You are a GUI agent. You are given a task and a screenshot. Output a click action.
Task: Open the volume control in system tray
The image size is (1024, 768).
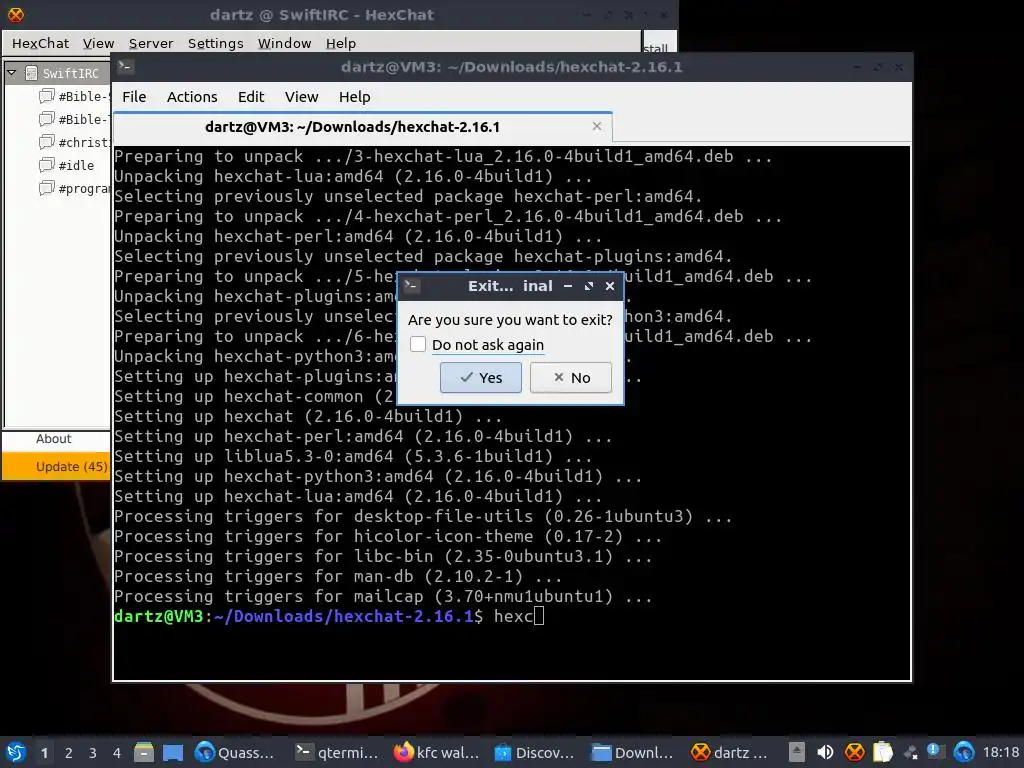(825, 752)
